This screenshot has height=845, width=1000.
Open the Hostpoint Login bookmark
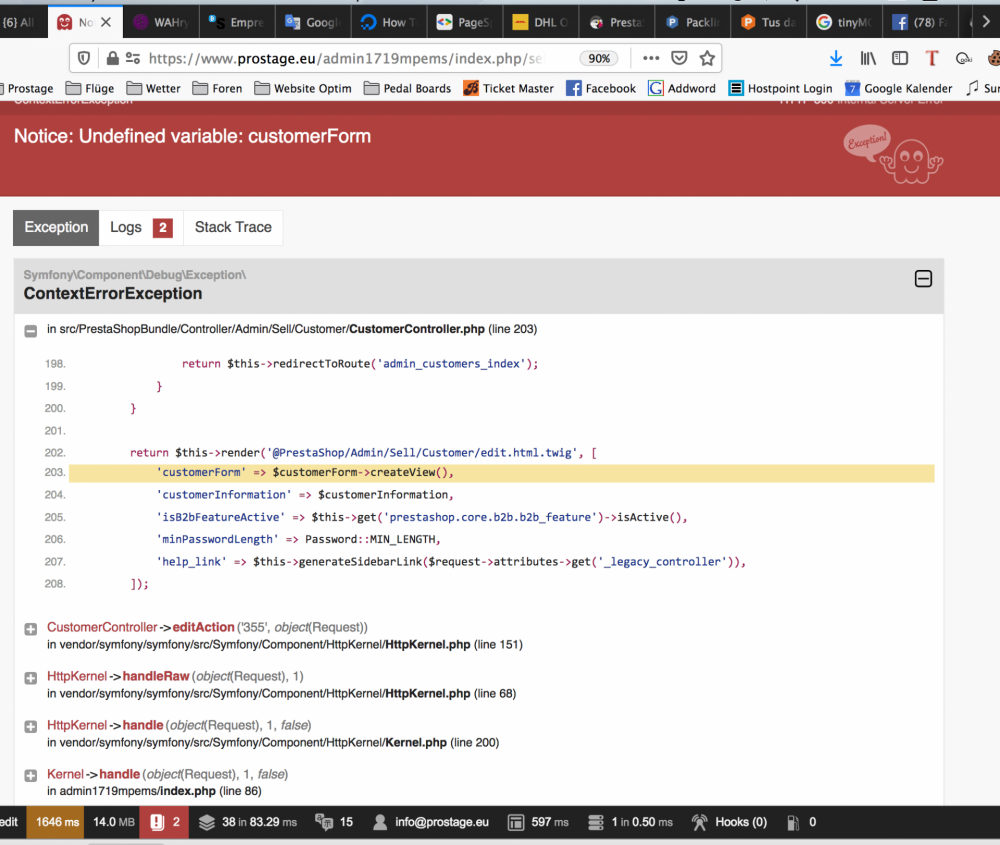[x=780, y=88]
